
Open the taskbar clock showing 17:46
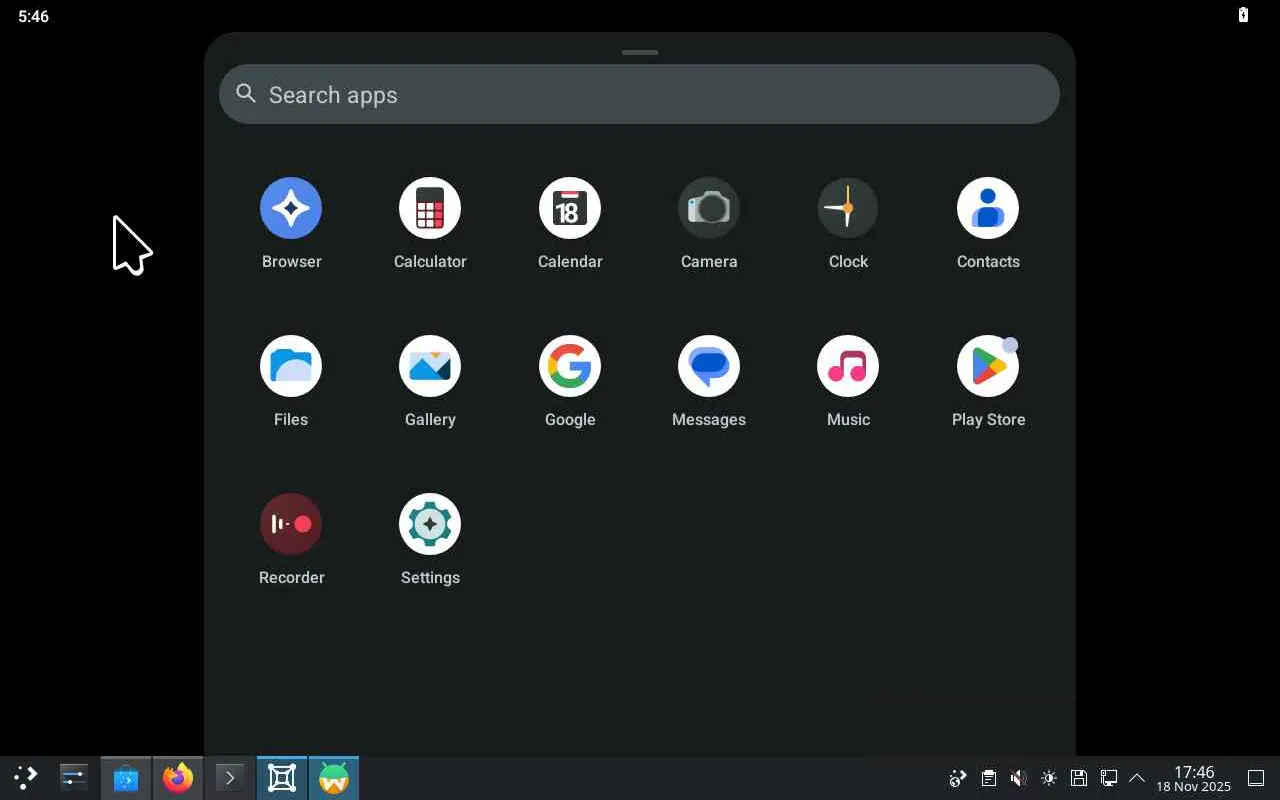coord(1194,778)
